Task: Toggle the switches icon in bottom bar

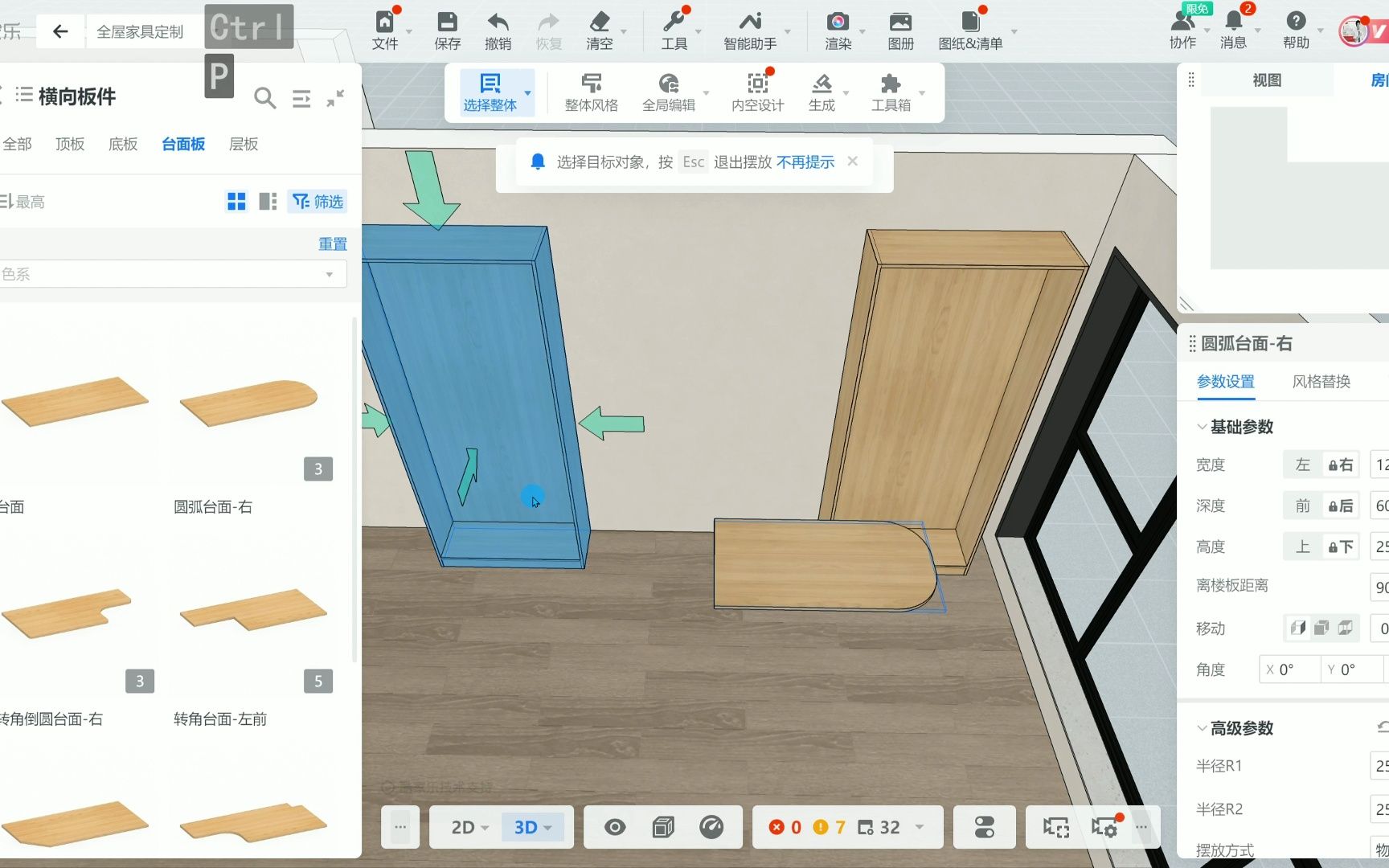Action: point(984,827)
